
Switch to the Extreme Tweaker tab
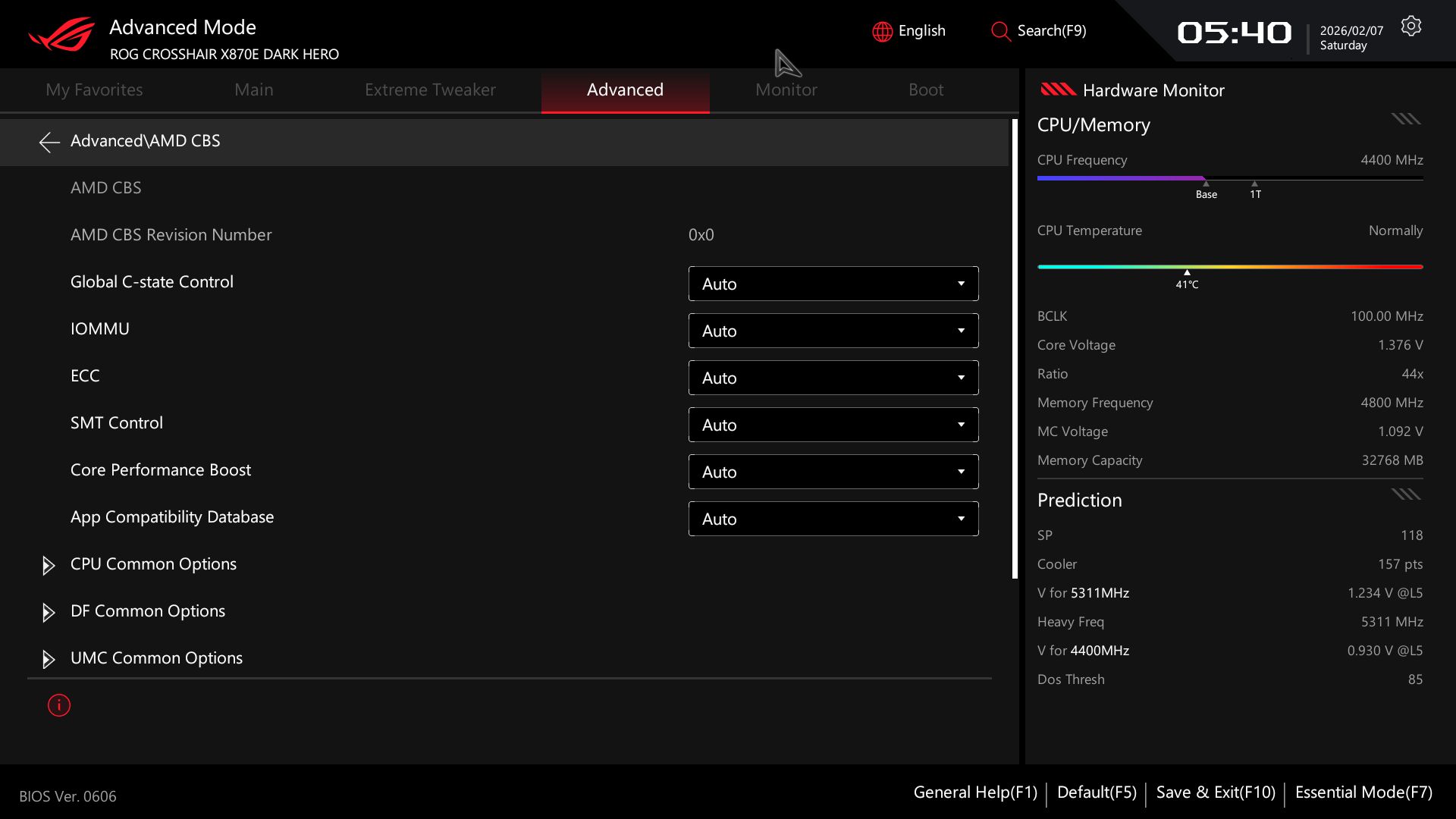(430, 90)
